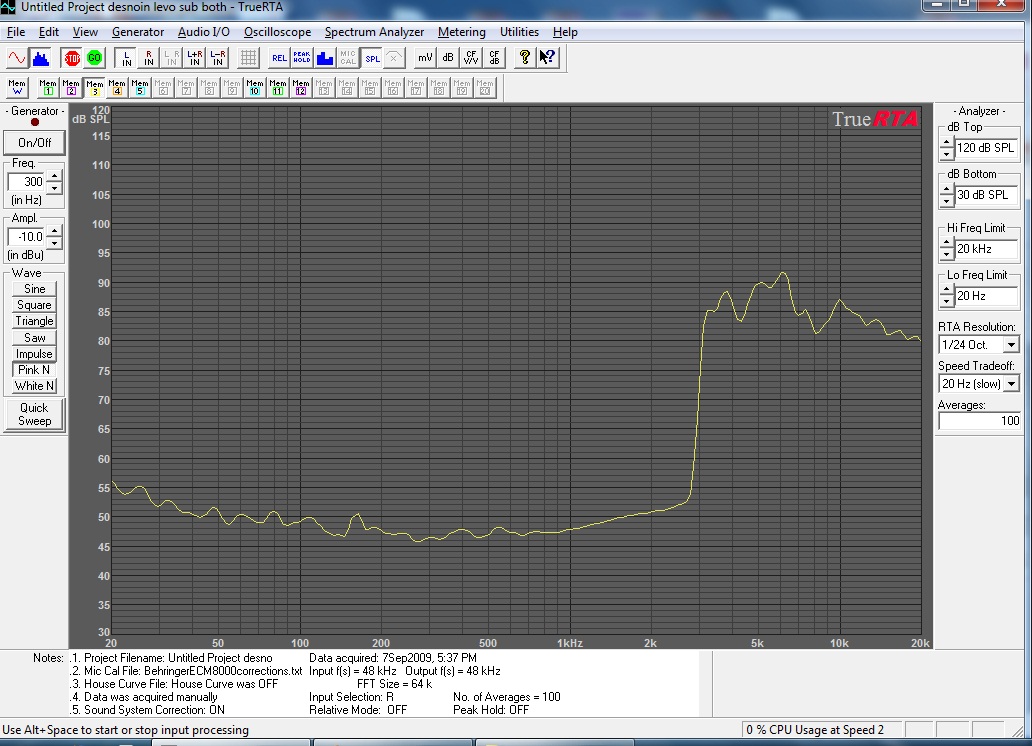The width and height of the screenshot is (1032, 746).
Task: Open the Oscilloscope menu
Action: tap(277, 32)
